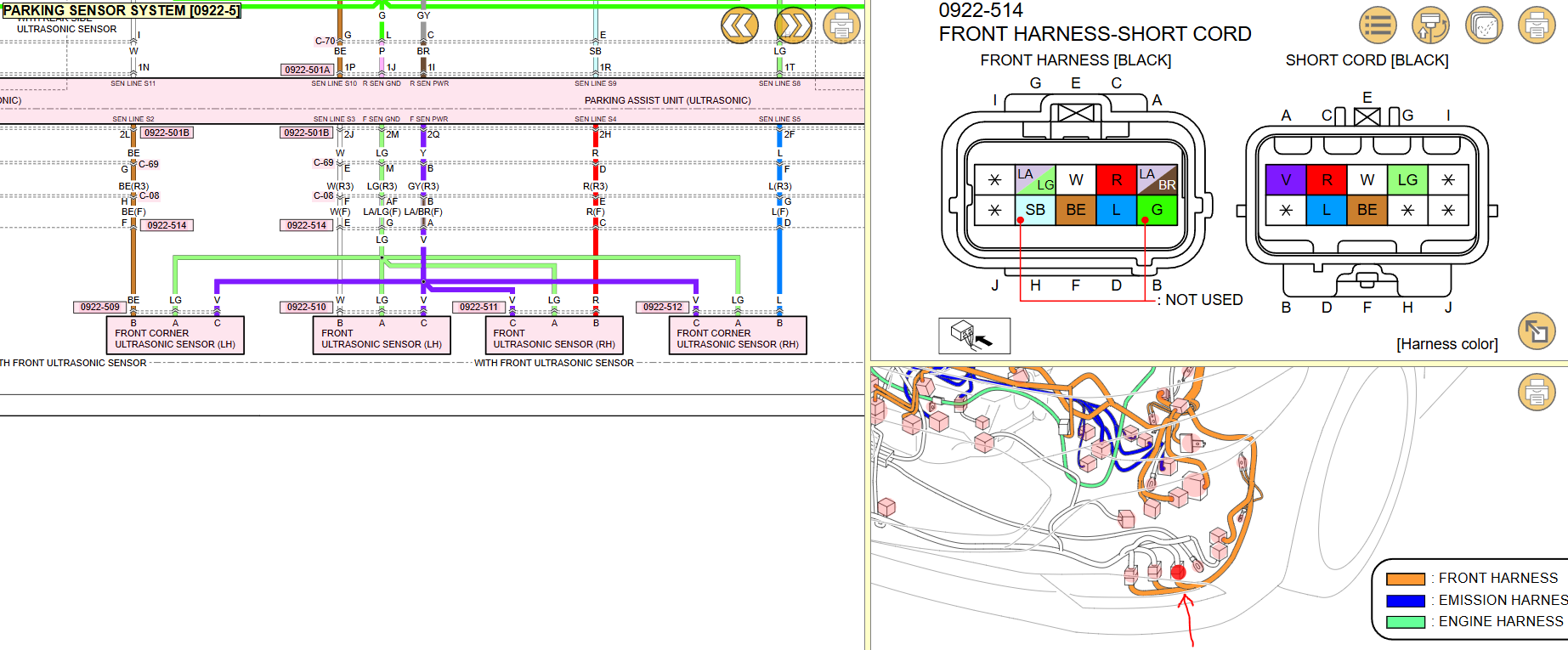Go to next wiring diagram page
Image resolution: width=1568 pixels, height=650 pixels.
(793, 26)
